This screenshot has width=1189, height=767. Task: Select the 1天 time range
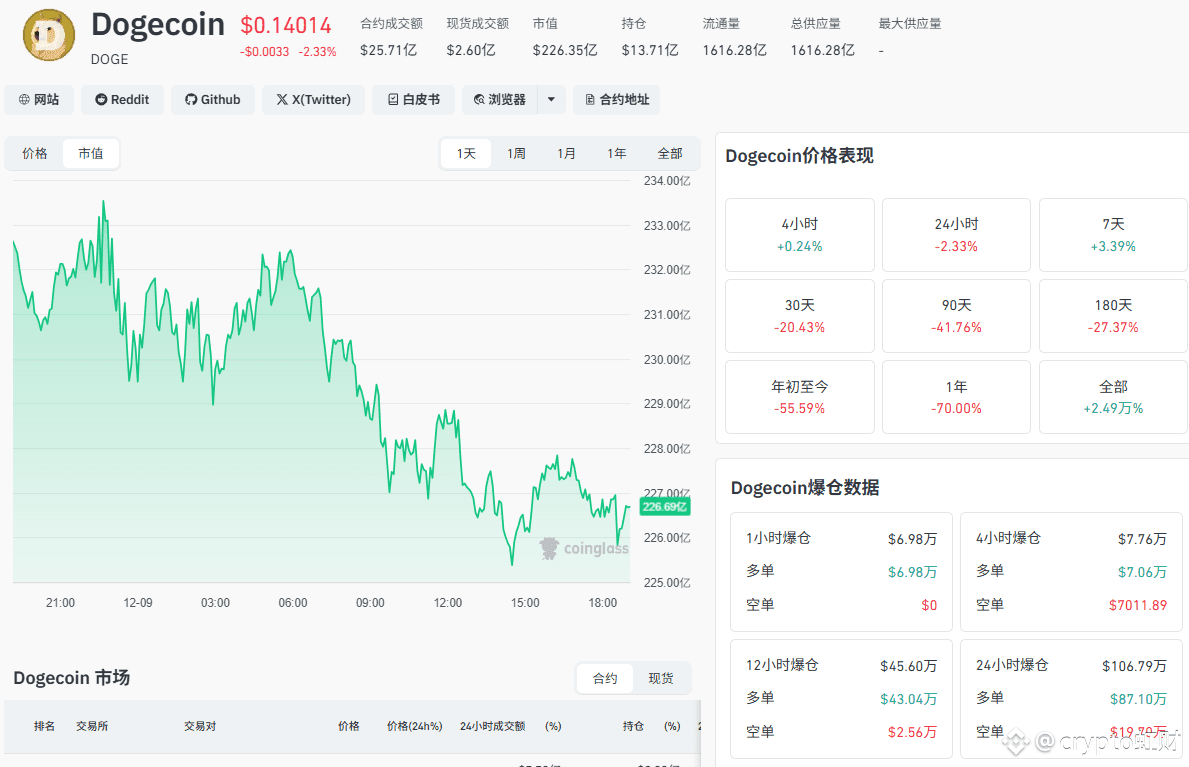(x=466, y=153)
